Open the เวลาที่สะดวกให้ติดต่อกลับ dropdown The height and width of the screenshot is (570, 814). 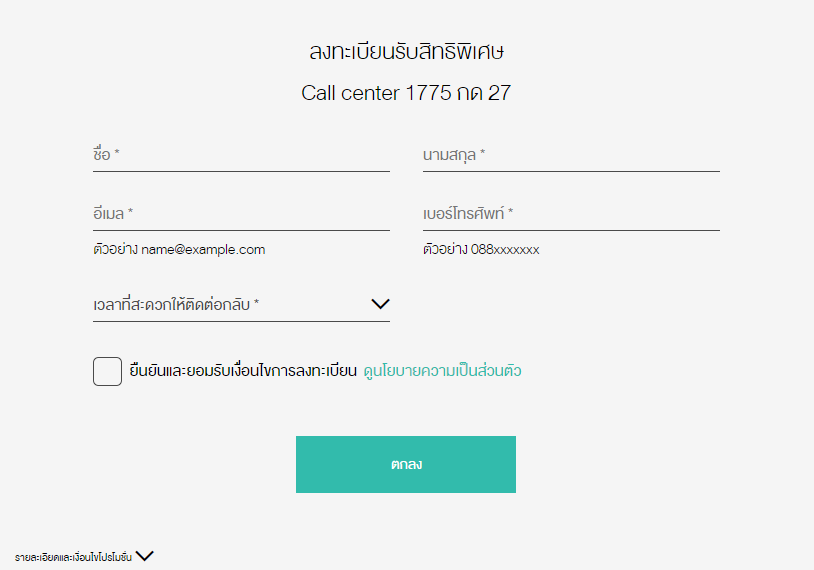coord(241,305)
